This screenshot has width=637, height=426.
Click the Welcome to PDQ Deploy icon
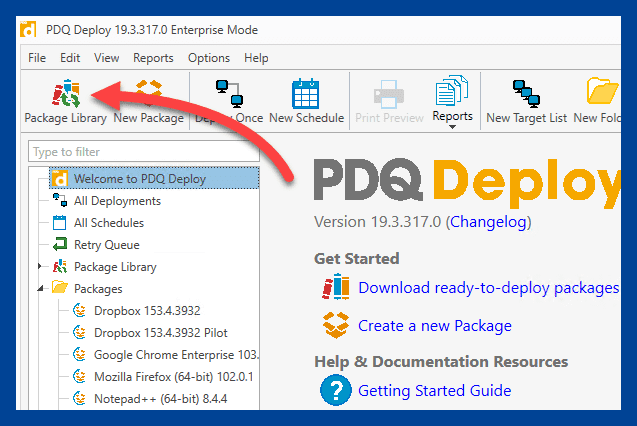60,178
